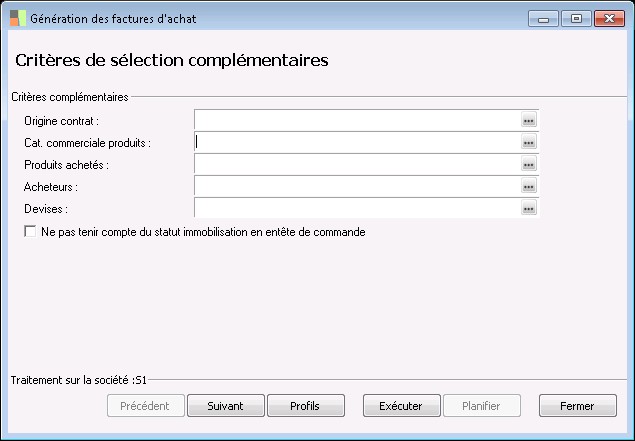The height and width of the screenshot is (441, 635).
Task: Open the Produits achetés selection browser
Action: 529,165
